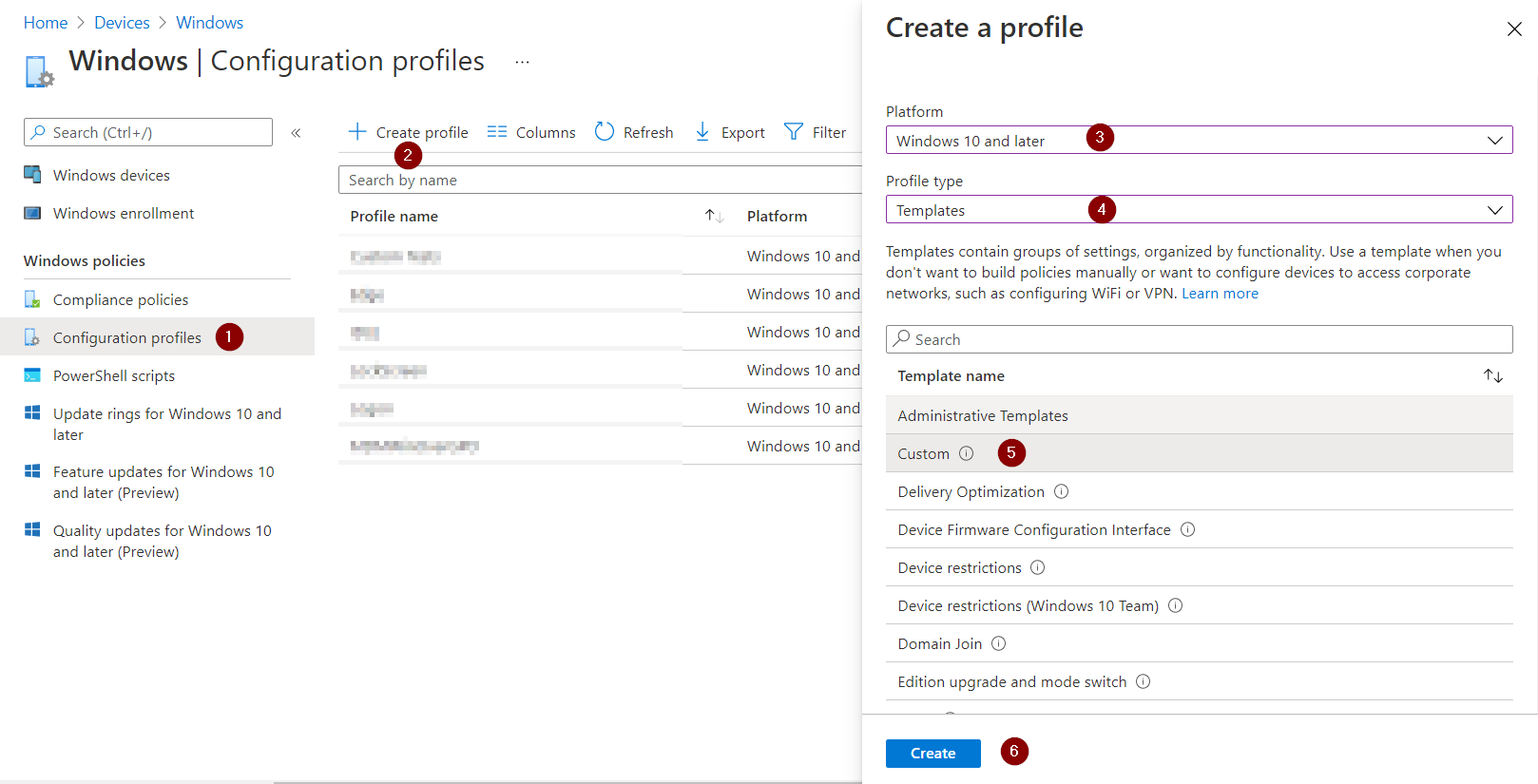Click the Windows enrollment icon
Image resolution: width=1538 pixels, height=784 pixels.
tap(32, 213)
